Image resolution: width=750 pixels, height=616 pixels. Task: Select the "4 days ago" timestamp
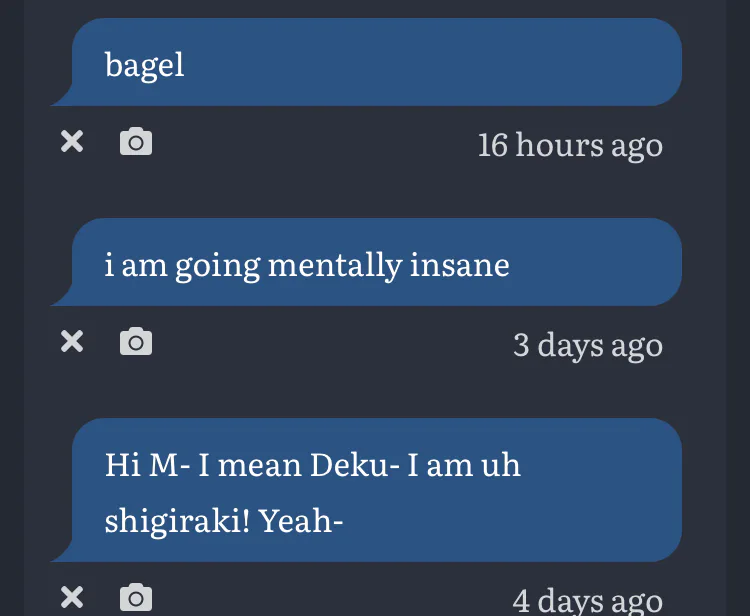(587, 600)
